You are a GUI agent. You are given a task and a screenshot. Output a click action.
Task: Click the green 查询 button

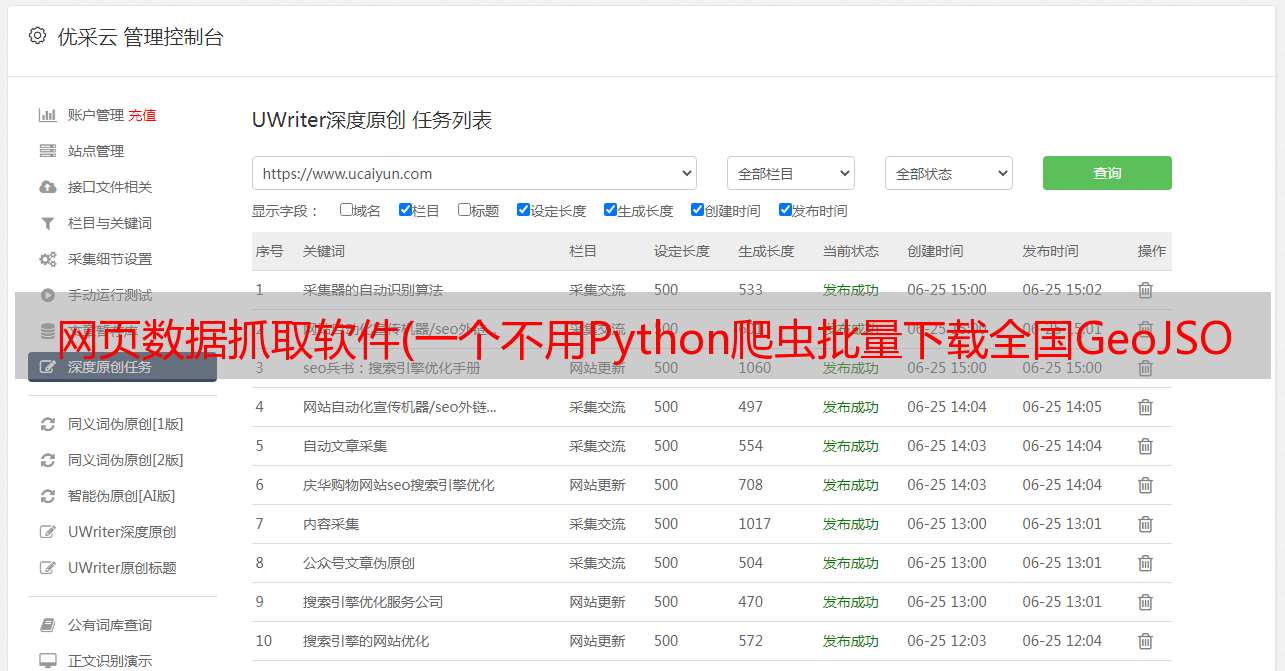click(x=1106, y=173)
